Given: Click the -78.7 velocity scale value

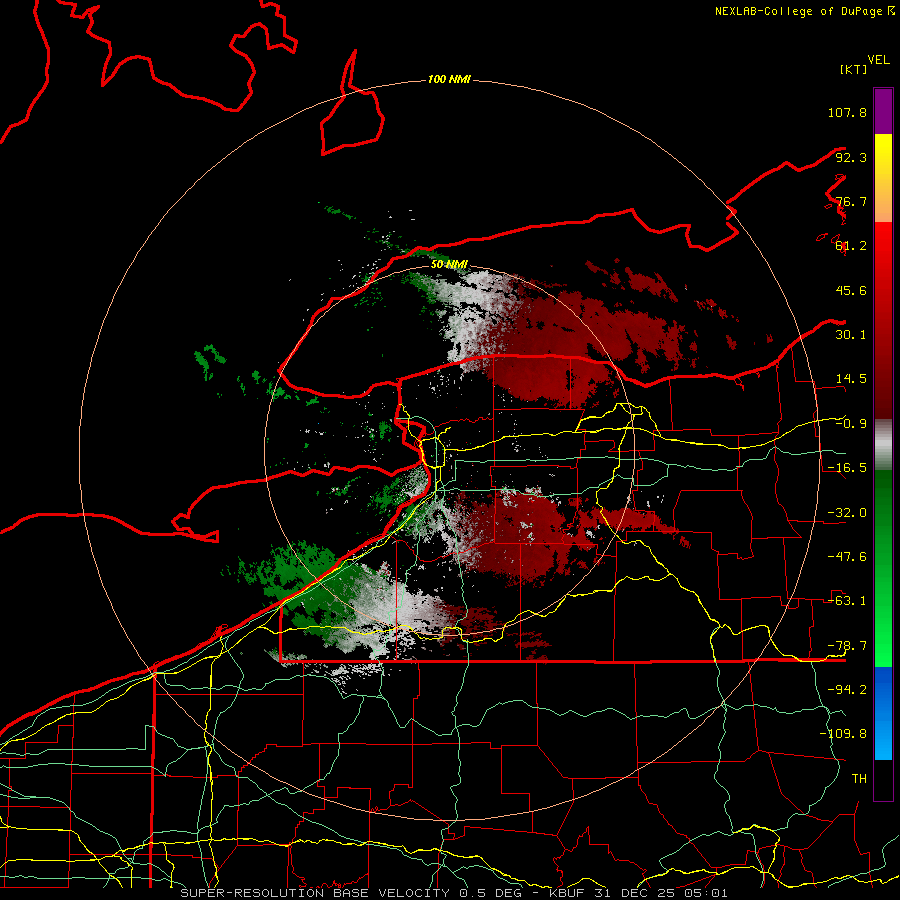Looking at the screenshot, I should [x=847, y=646].
